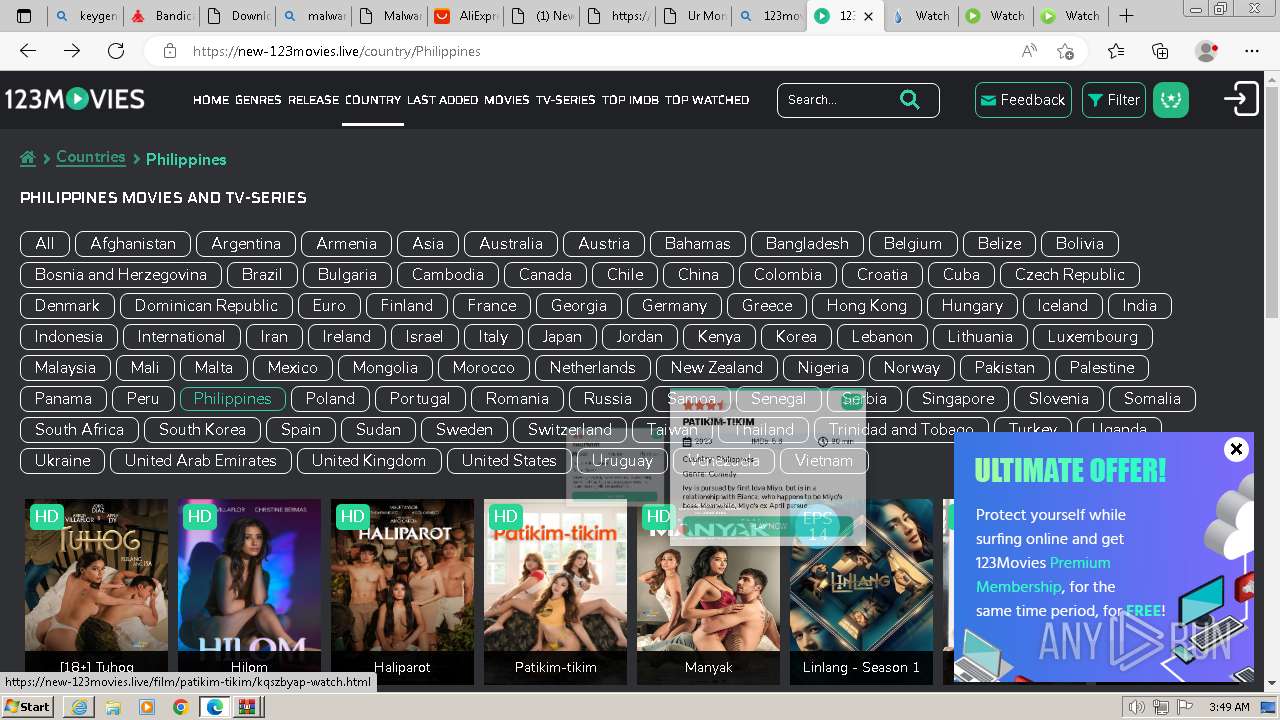The image size is (1280, 720).
Task: Choose the United Kingdom country chip
Action: pyautogui.click(x=369, y=460)
